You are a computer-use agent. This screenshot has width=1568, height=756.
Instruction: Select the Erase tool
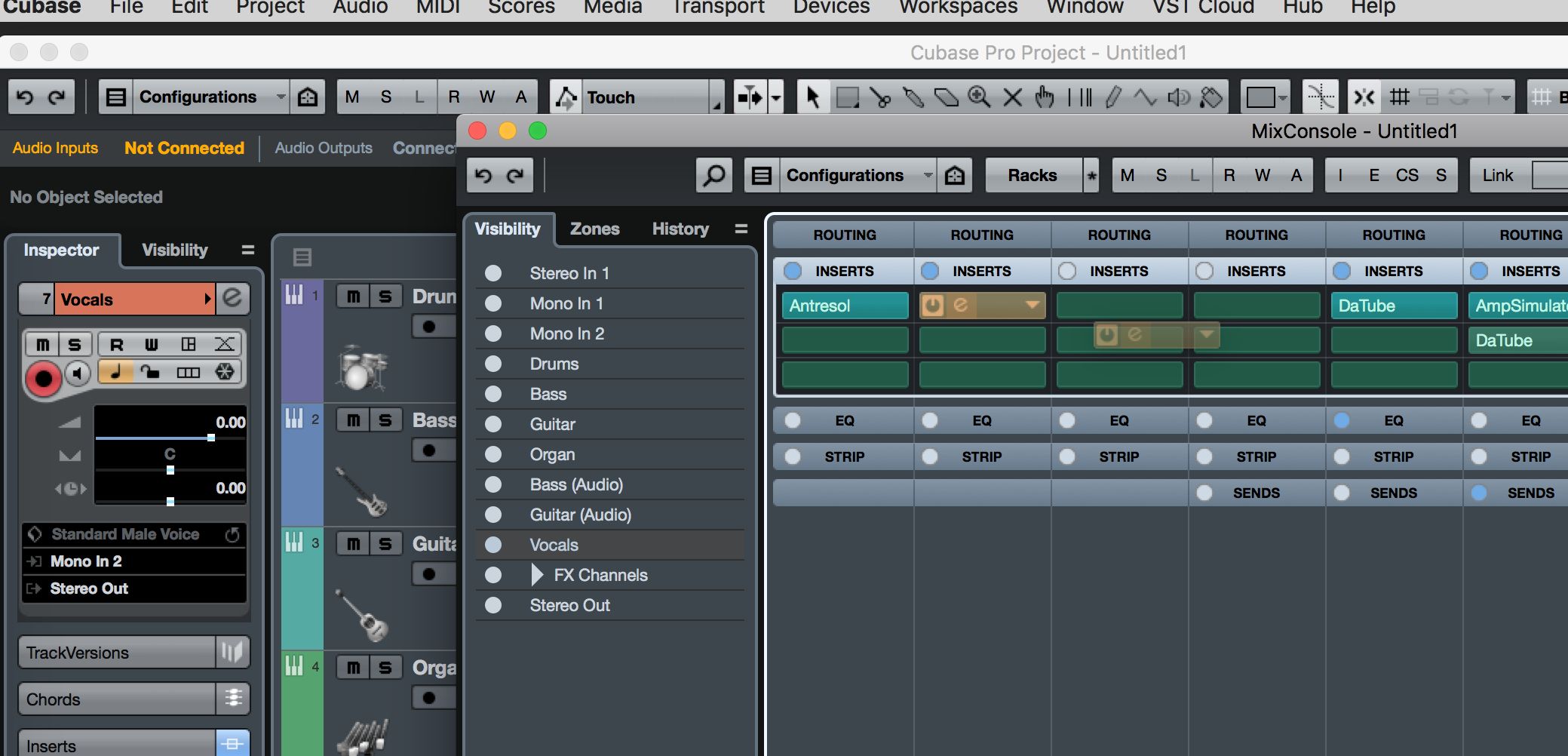click(x=946, y=97)
